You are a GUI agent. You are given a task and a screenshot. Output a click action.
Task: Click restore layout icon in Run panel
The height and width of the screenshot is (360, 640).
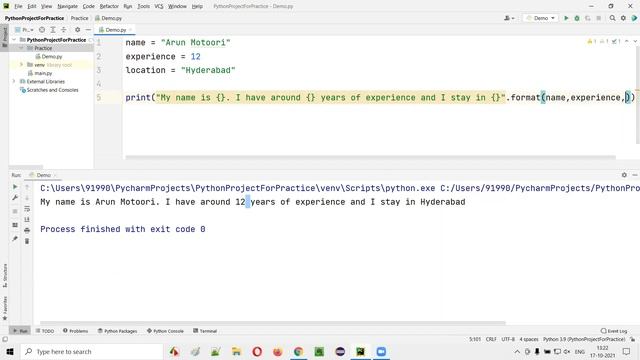click(x=15, y=225)
